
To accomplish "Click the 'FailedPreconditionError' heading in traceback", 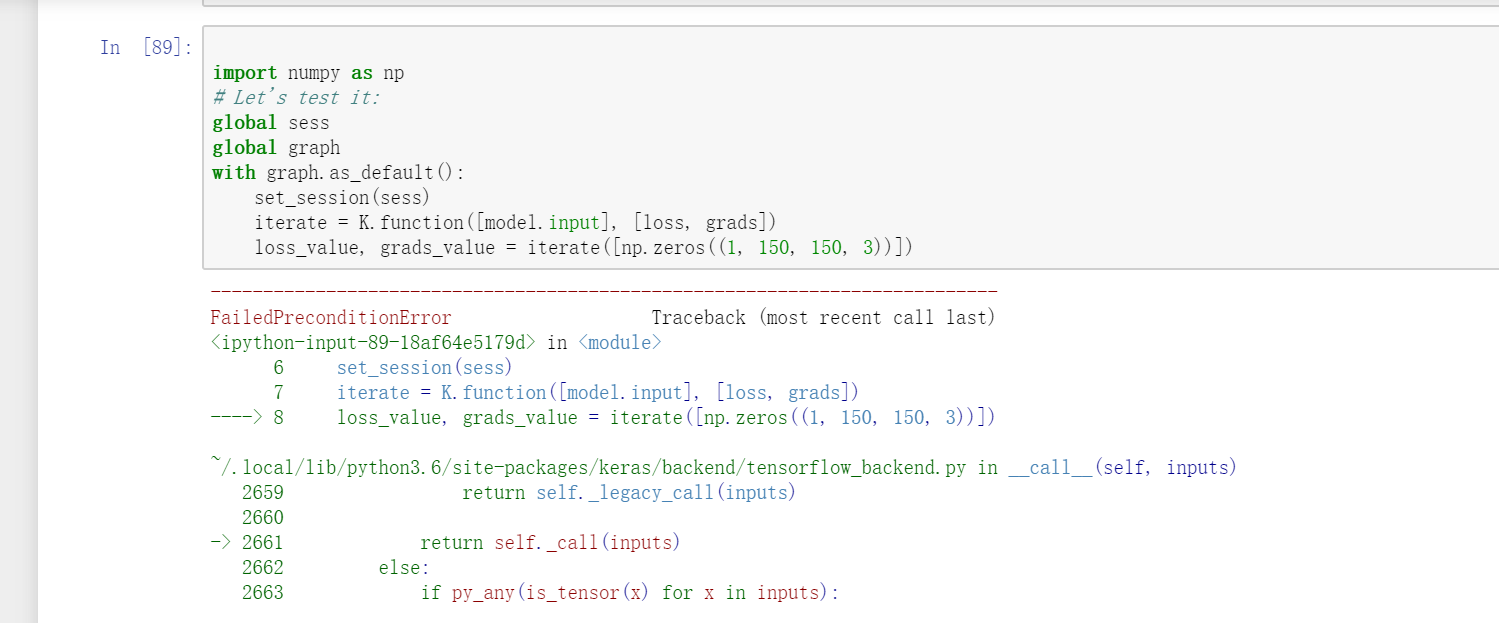I will tap(330, 318).
